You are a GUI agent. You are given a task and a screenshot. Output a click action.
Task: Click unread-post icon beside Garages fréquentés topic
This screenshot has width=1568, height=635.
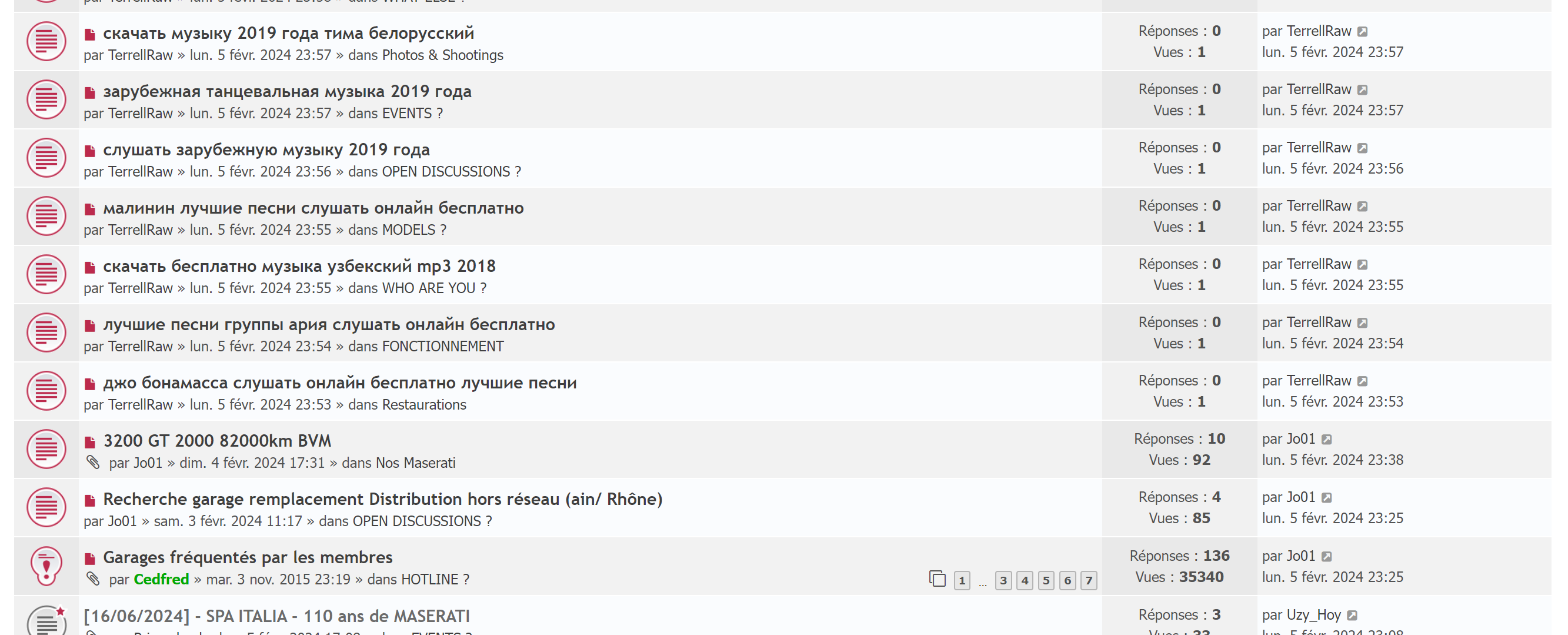(x=90, y=558)
